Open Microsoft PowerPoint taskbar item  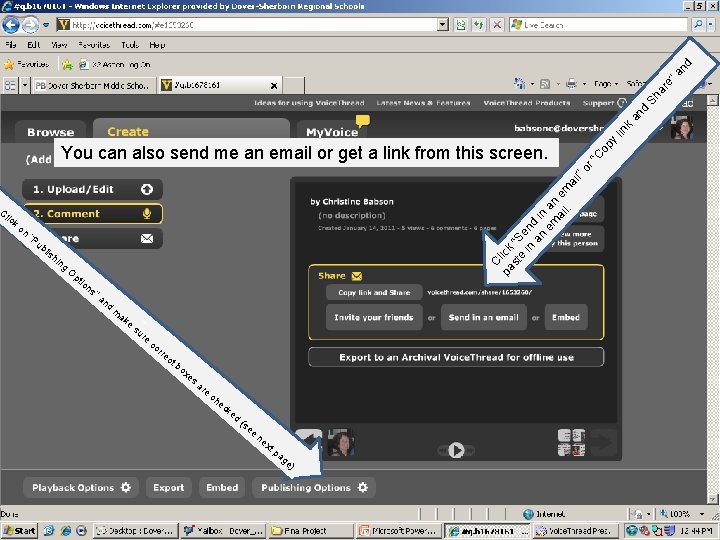[399, 531]
